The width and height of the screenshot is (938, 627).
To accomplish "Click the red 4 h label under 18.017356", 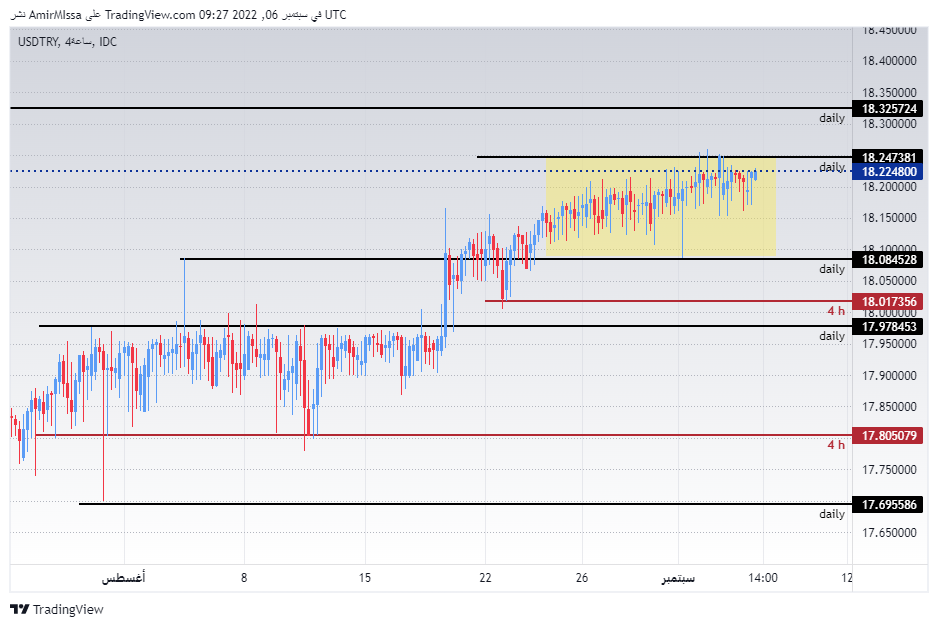I will (836, 311).
